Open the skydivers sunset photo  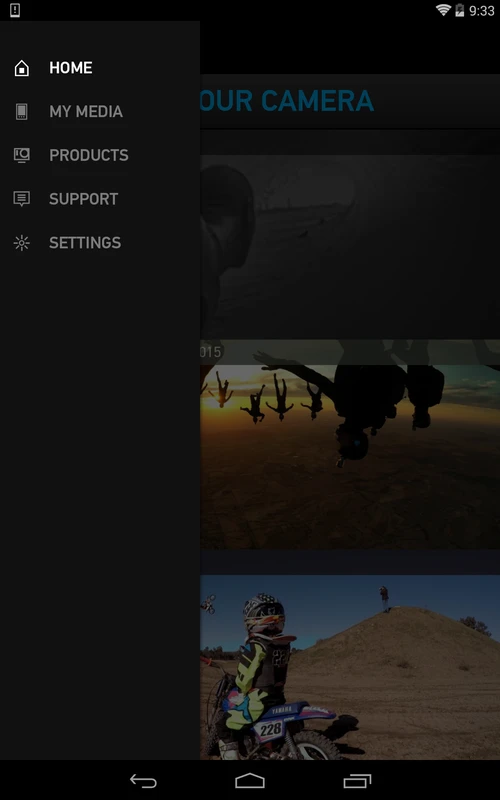tap(350, 457)
